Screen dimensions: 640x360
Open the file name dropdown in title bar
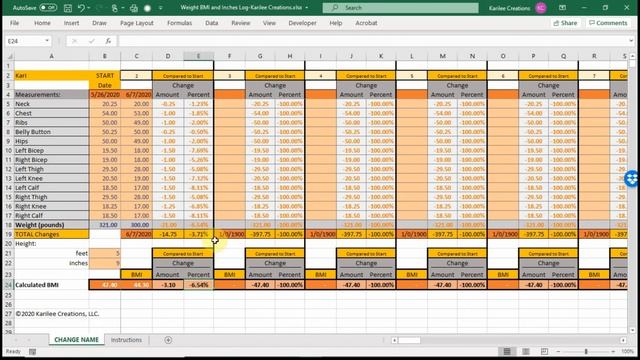tap(307, 8)
